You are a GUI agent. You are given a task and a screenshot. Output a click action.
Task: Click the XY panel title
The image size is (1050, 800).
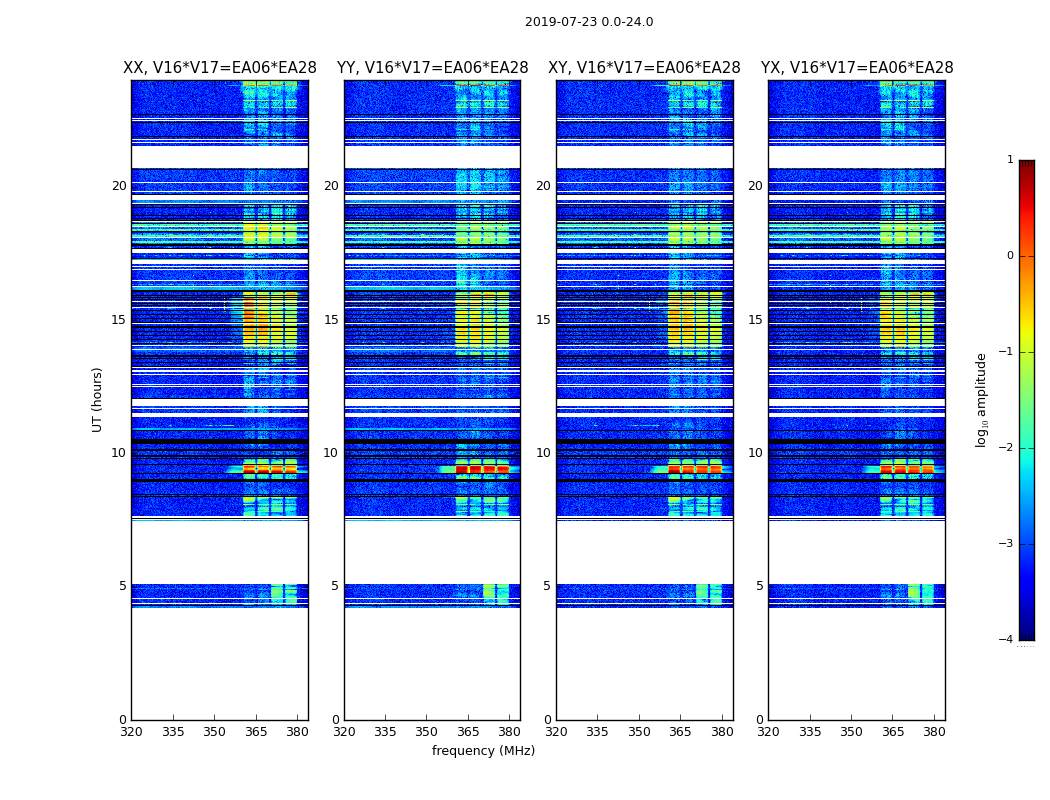pos(644,68)
